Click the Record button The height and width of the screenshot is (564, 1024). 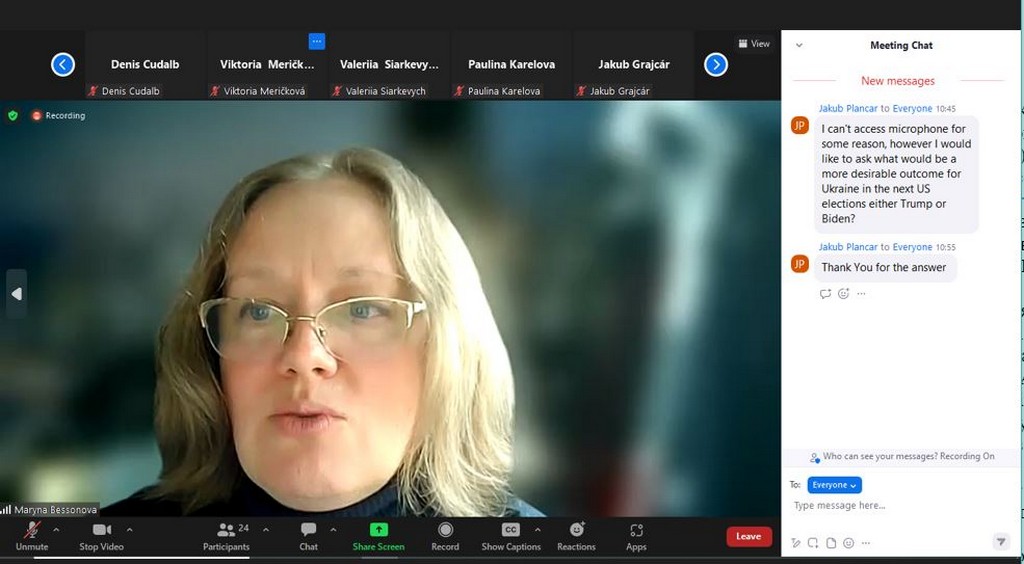click(x=445, y=535)
